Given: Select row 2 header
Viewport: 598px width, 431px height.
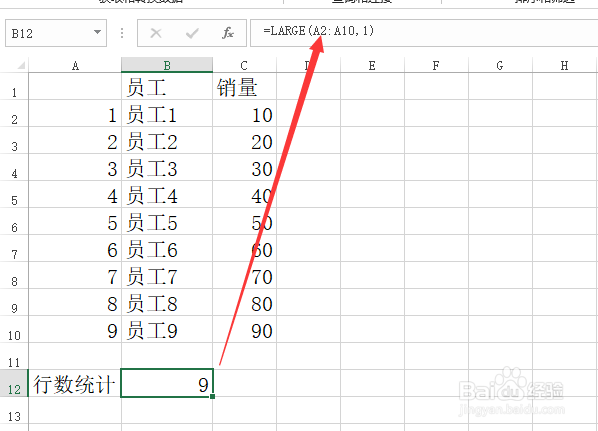Looking at the screenshot, I should (x=14, y=114).
